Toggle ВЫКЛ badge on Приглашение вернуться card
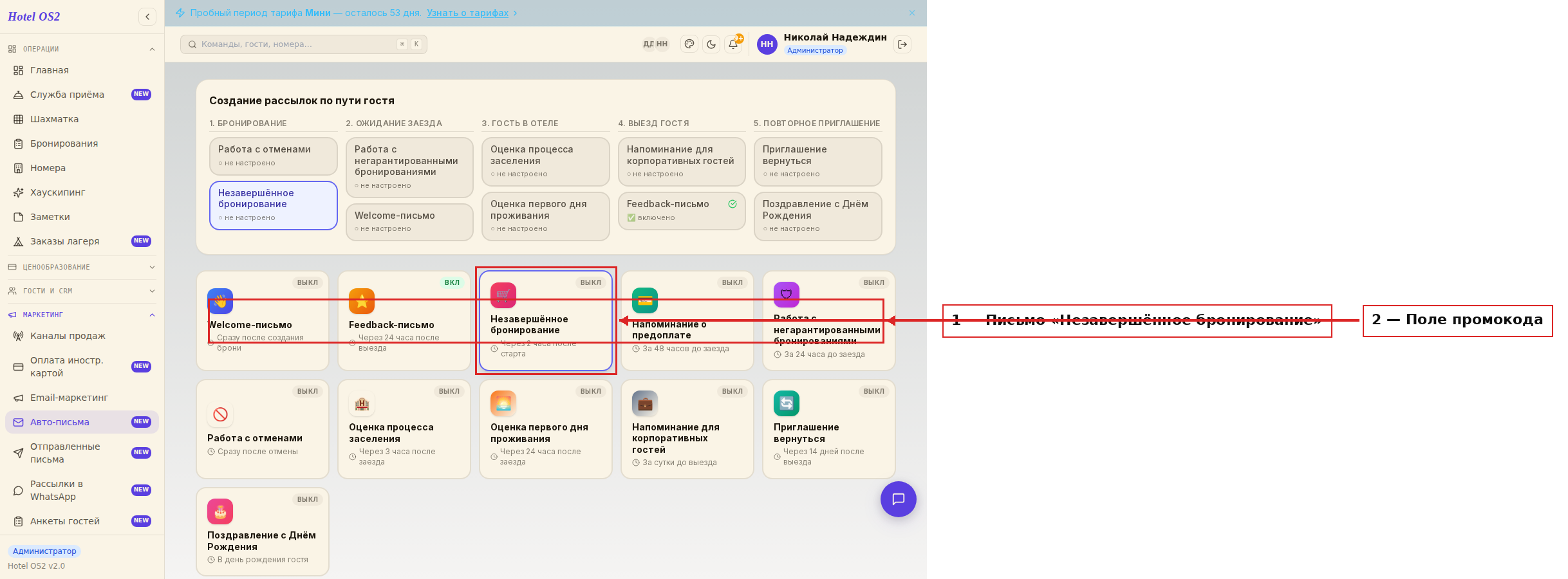 pos(874,391)
